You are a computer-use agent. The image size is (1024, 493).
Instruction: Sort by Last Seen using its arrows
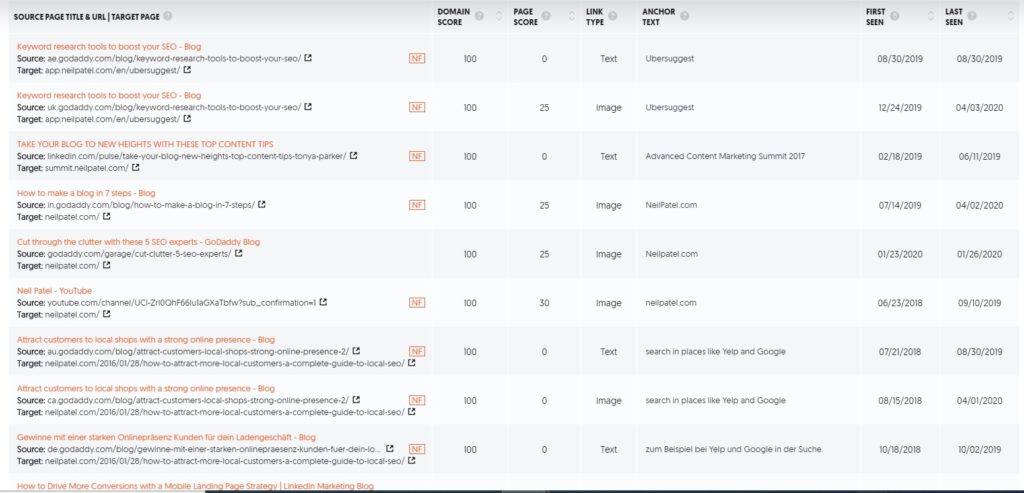click(1010, 16)
